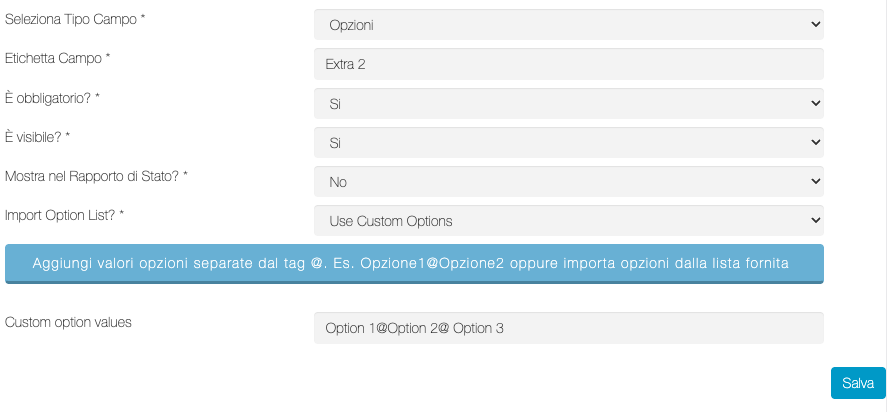Image resolution: width=887 pixels, height=412 pixels.
Task: Click the Custom option values label
Action: [69, 323]
